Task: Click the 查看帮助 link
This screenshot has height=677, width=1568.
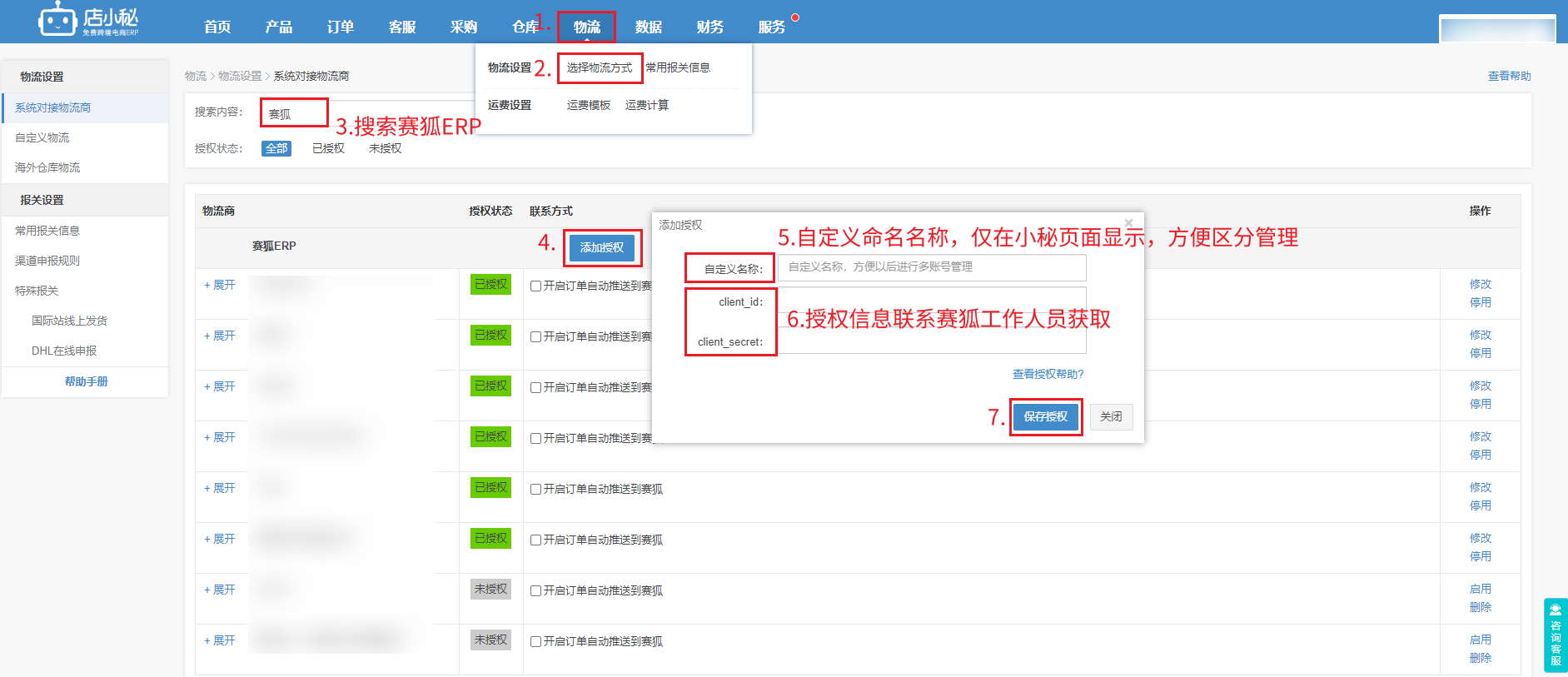Action: (1509, 76)
